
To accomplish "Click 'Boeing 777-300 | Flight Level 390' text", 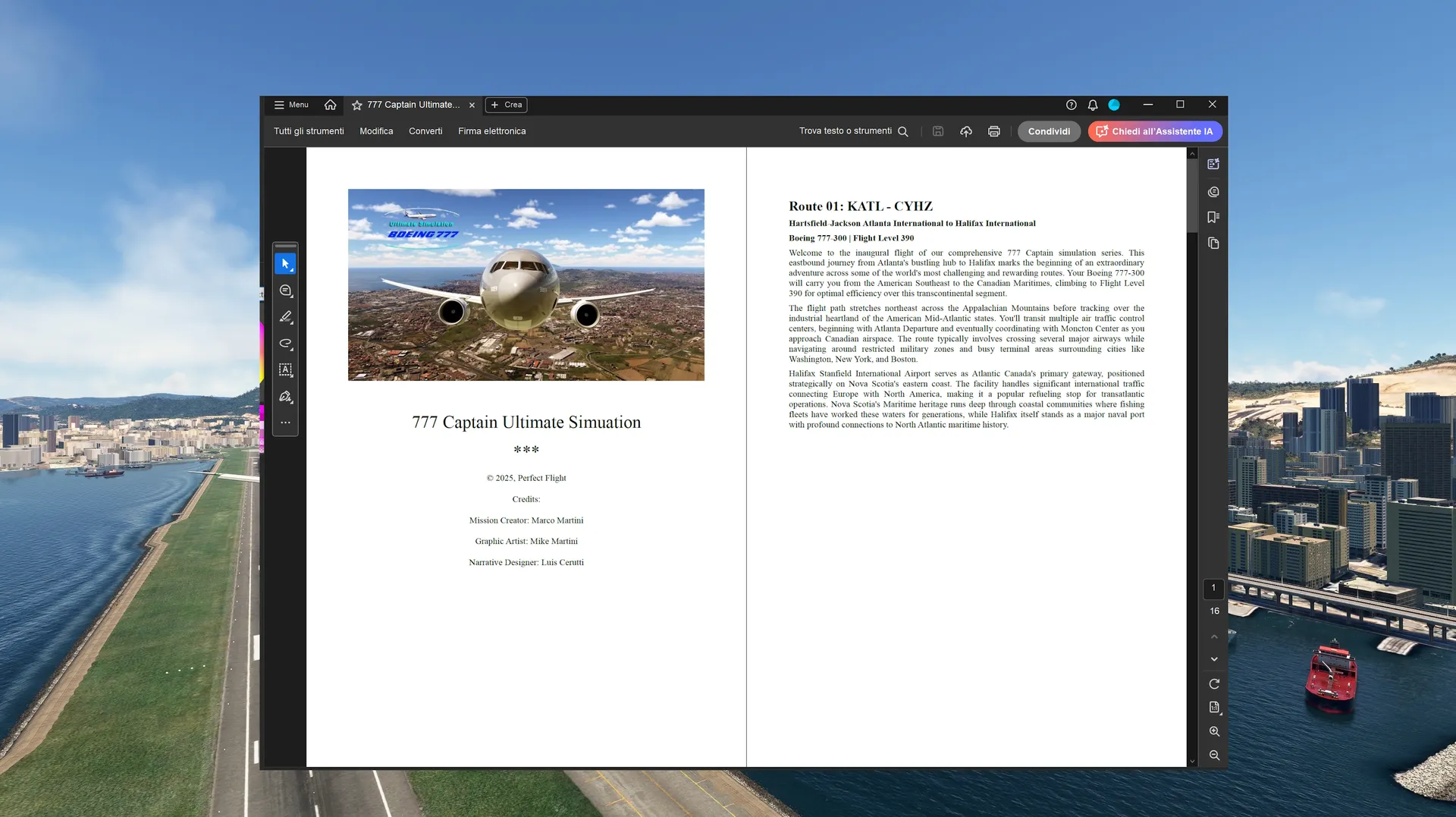I will (x=851, y=238).
